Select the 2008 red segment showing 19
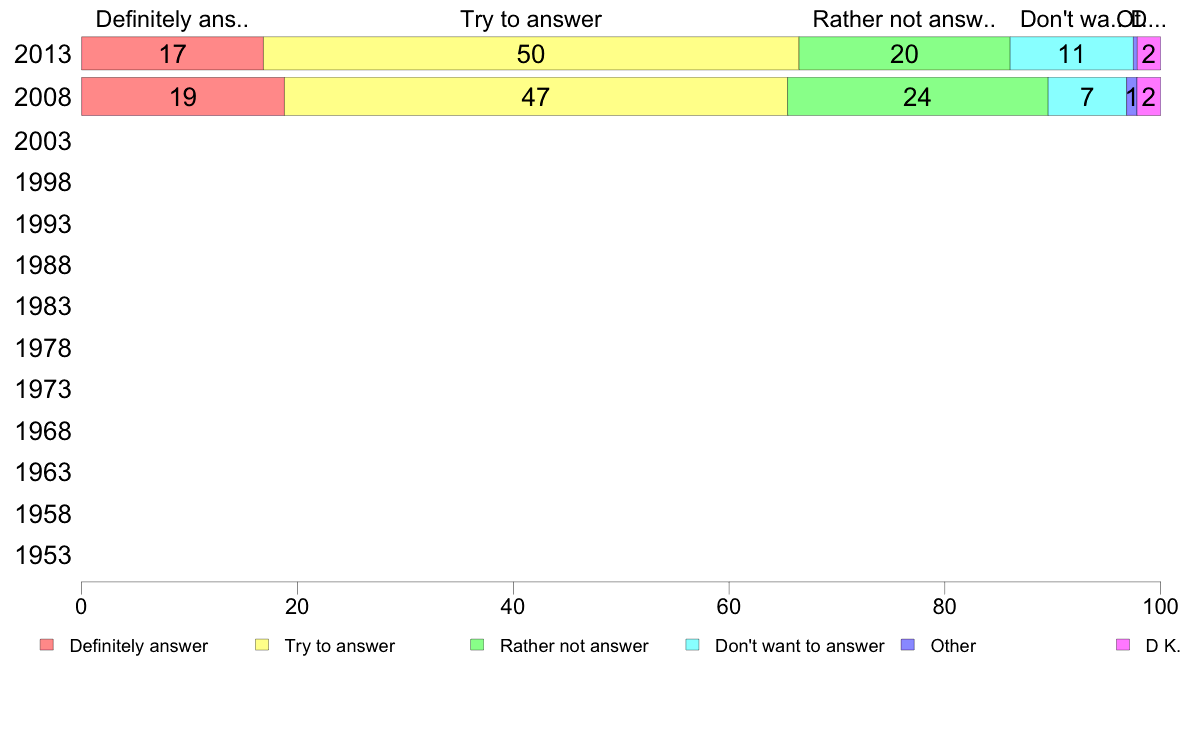1188x736 pixels. tap(183, 97)
